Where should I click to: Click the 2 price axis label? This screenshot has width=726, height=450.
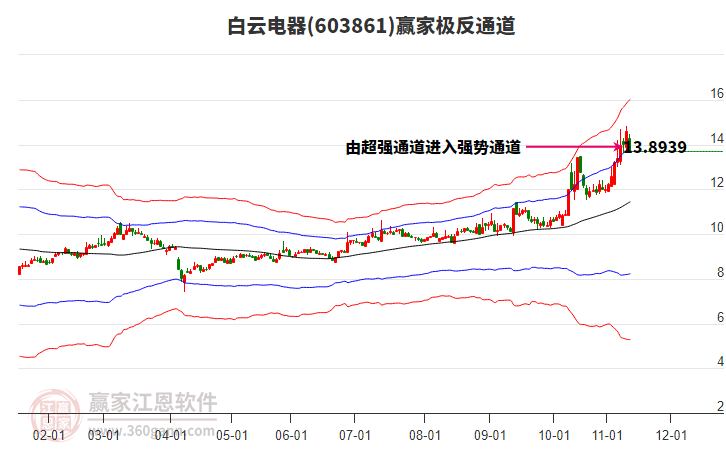click(720, 406)
